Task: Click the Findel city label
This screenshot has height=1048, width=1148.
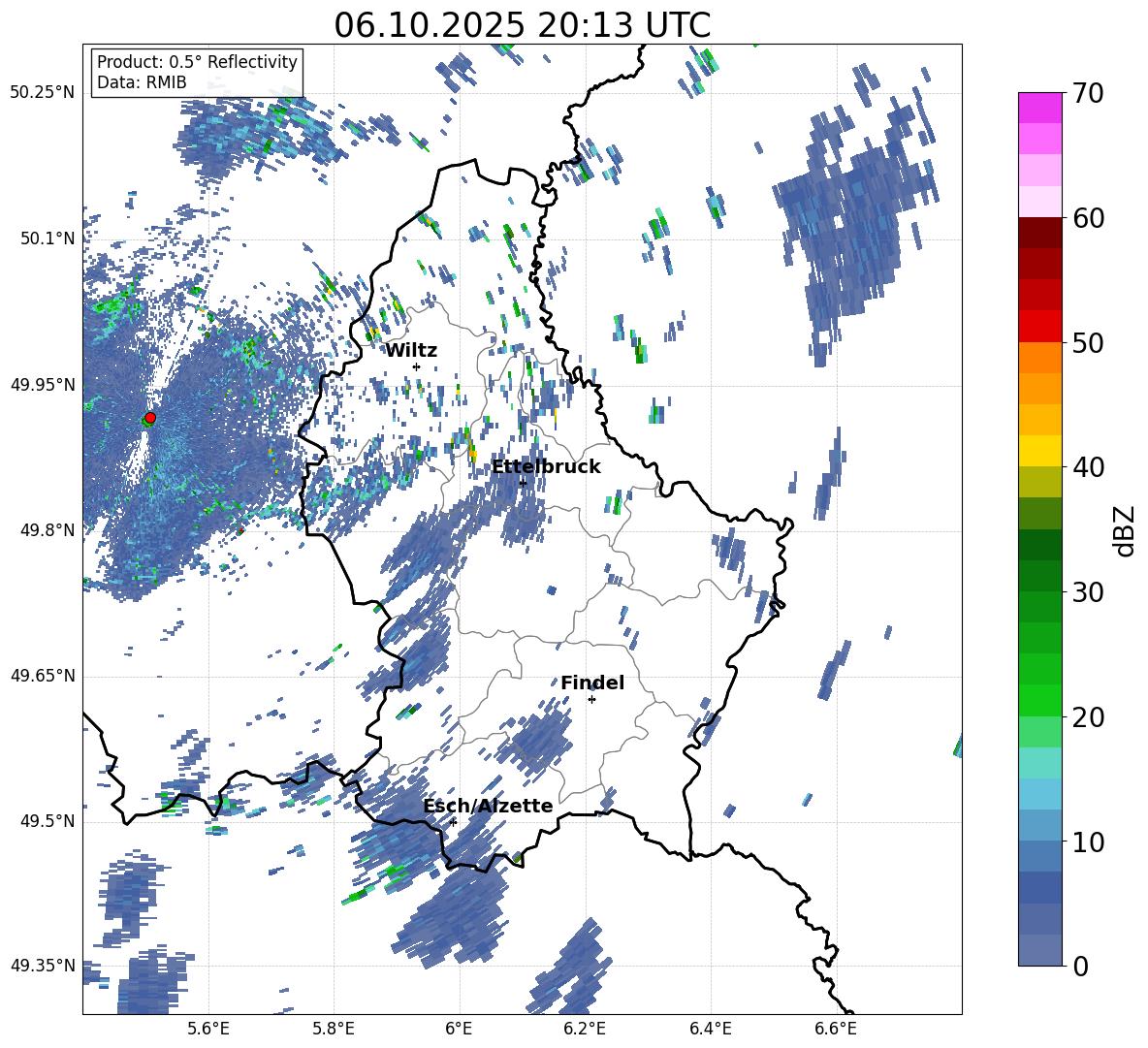Action: click(592, 683)
